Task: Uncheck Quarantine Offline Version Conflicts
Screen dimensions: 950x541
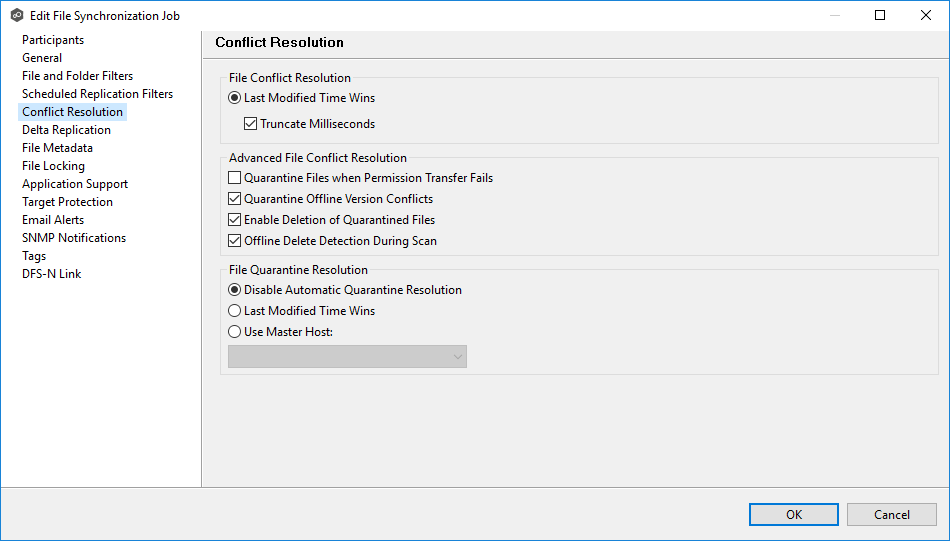Action: click(235, 199)
